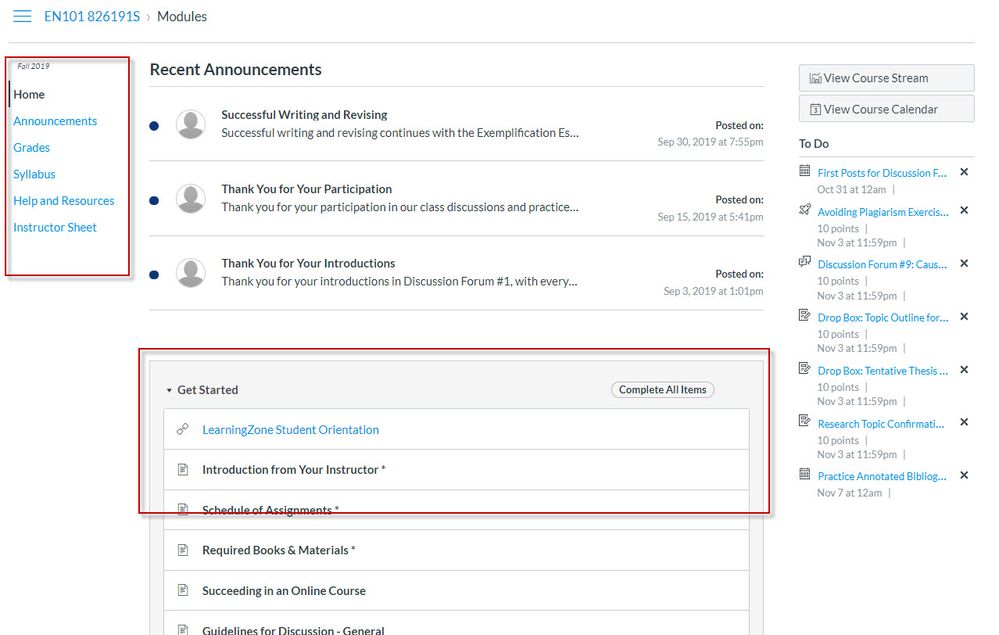This screenshot has height=635, width=999.
Task: Open the hamburger navigation menu
Action: coord(22,16)
